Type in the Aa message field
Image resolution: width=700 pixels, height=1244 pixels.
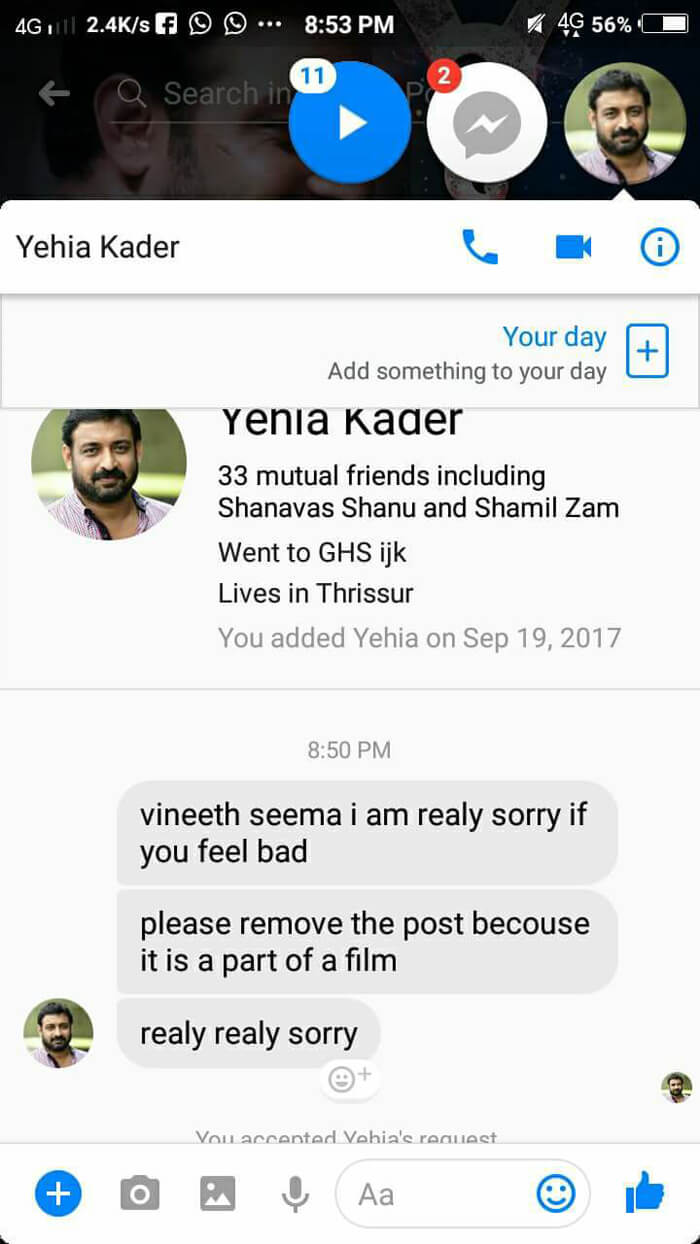coord(440,1193)
